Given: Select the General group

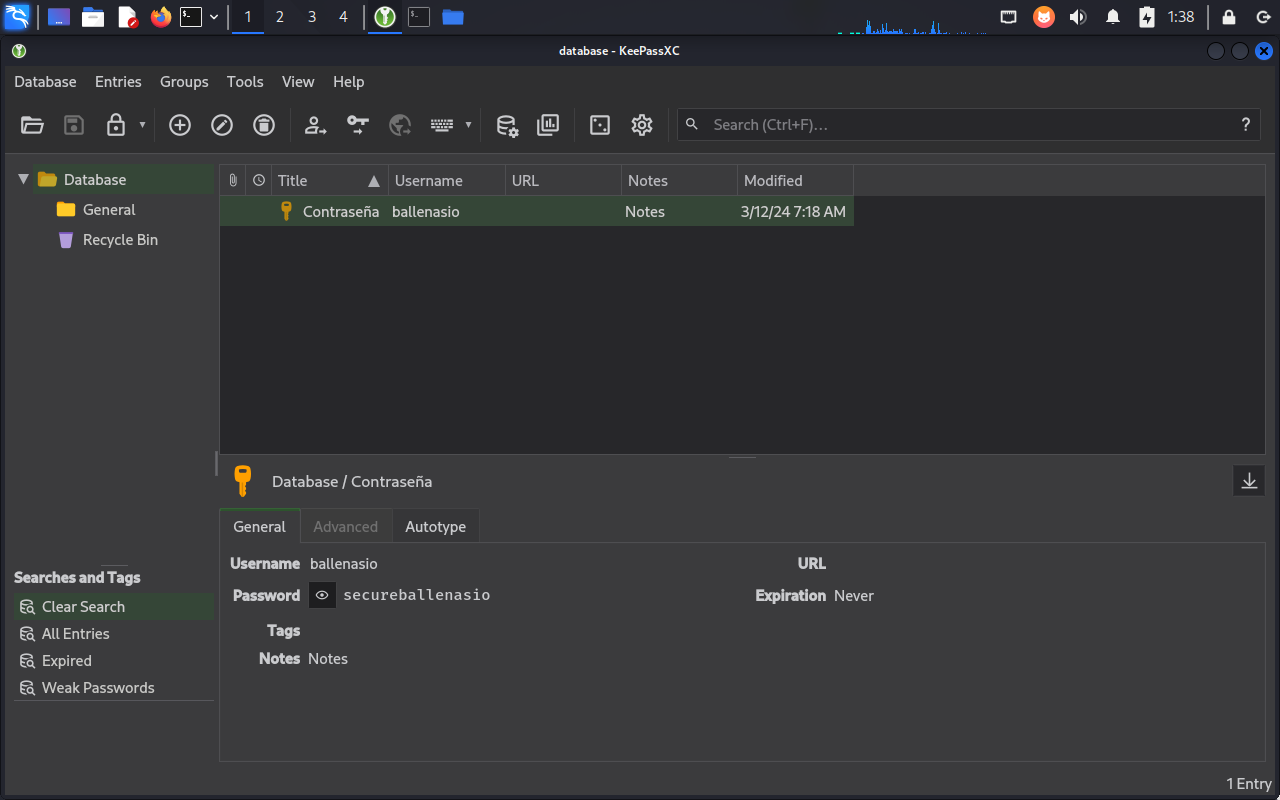Looking at the screenshot, I should pos(109,210).
